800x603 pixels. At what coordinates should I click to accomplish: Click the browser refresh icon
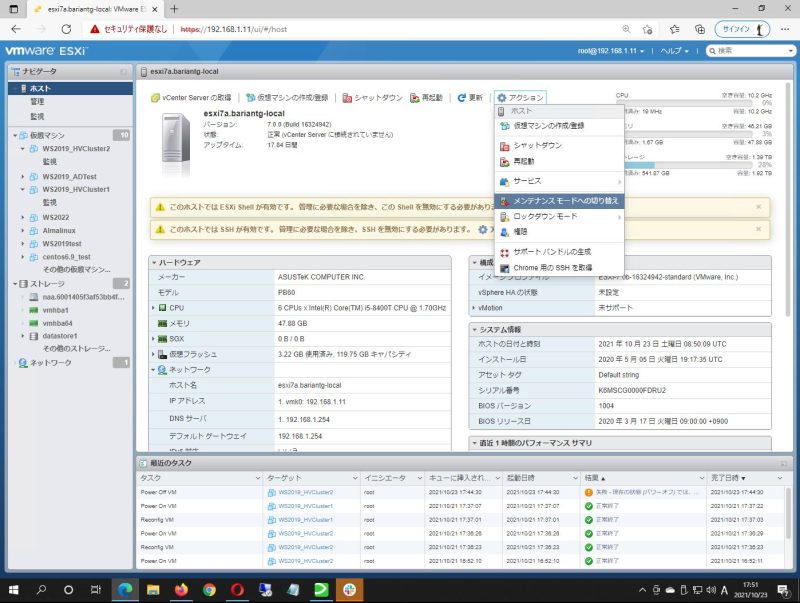66,29
